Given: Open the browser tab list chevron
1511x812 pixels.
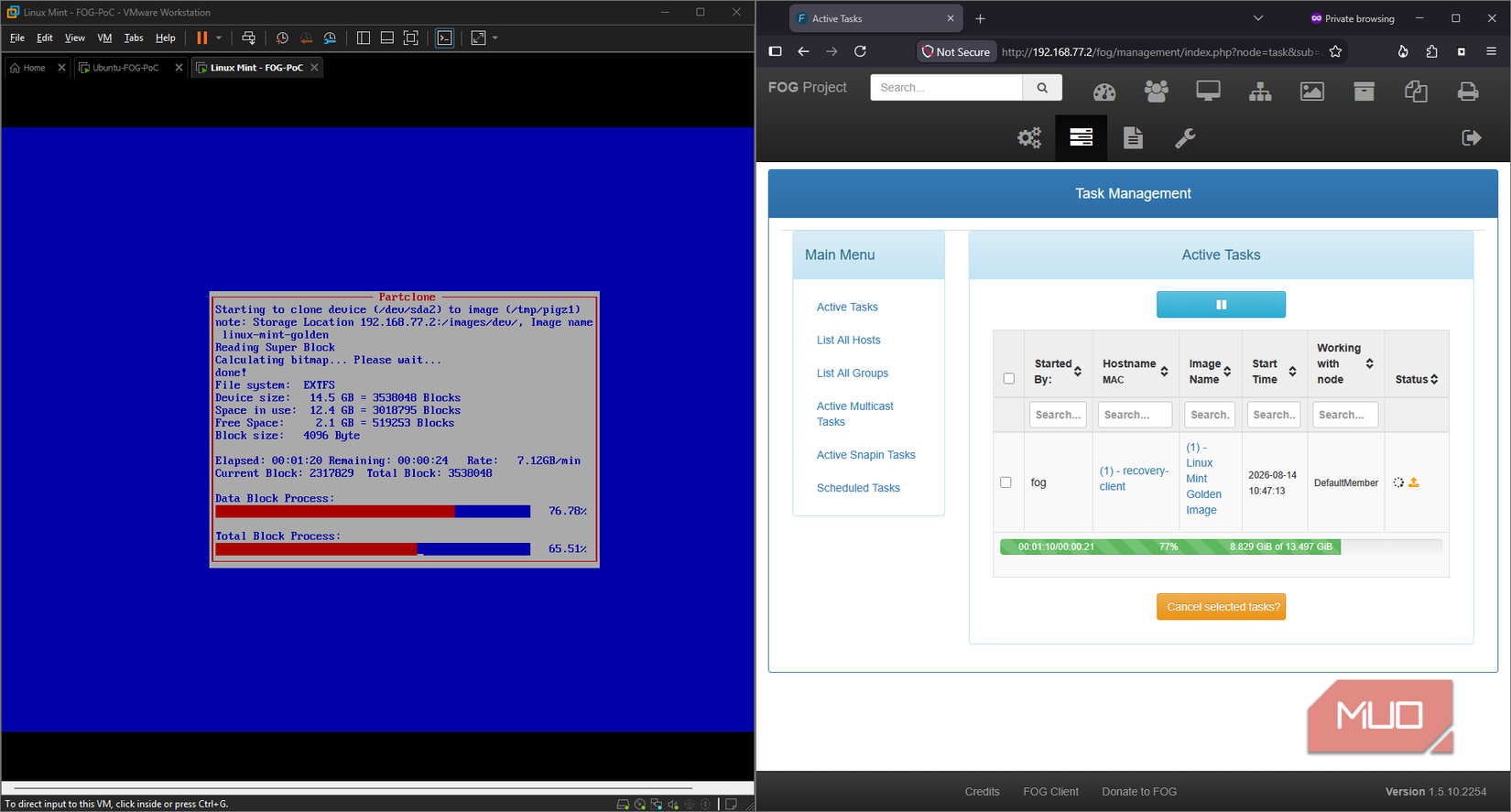Looking at the screenshot, I should pos(1258,18).
